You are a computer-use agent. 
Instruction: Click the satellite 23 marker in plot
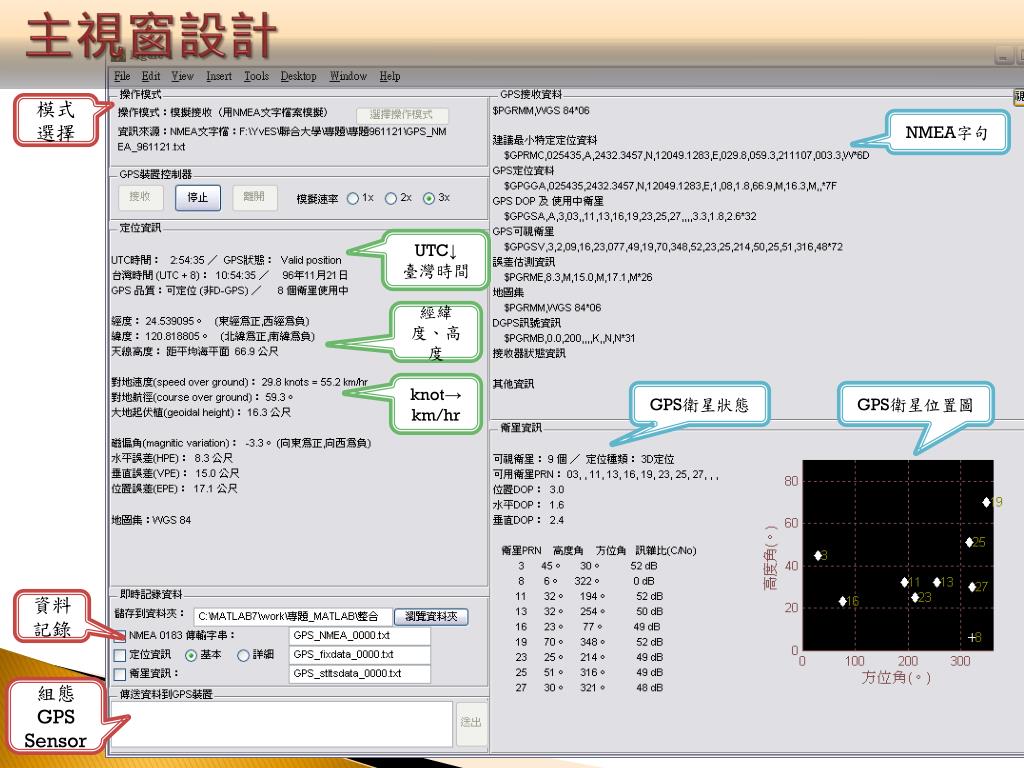(x=916, y=598)
